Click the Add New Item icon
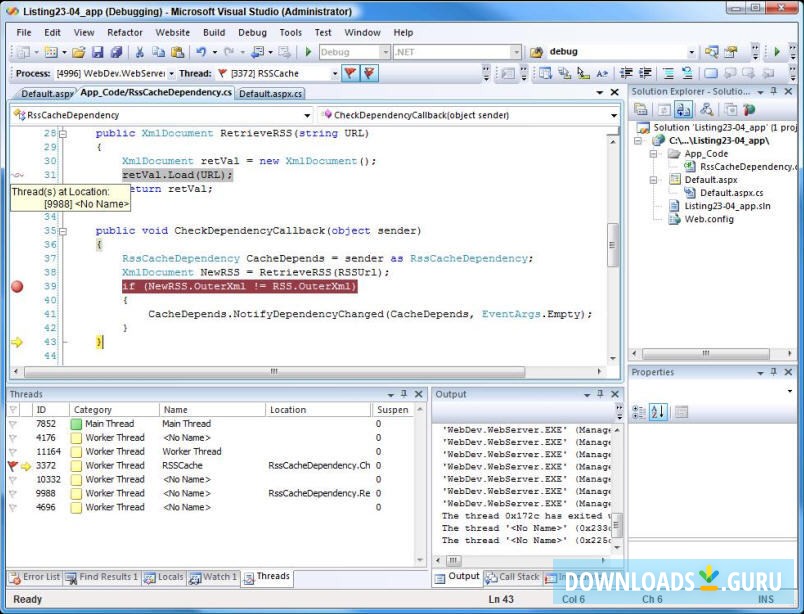 pyautogui.click(x=51, y=52)
